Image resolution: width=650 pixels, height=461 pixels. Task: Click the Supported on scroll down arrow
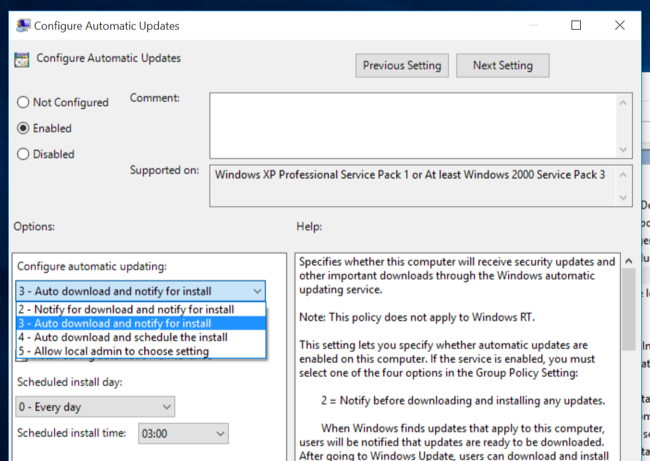coord(623,198)
